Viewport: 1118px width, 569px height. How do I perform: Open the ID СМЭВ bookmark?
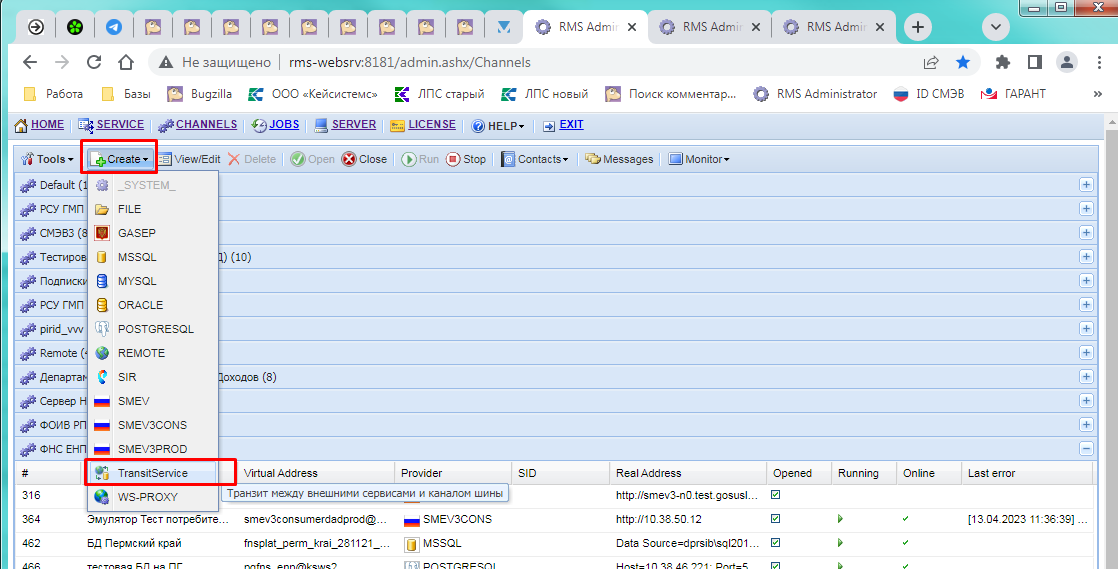point(928,94)
